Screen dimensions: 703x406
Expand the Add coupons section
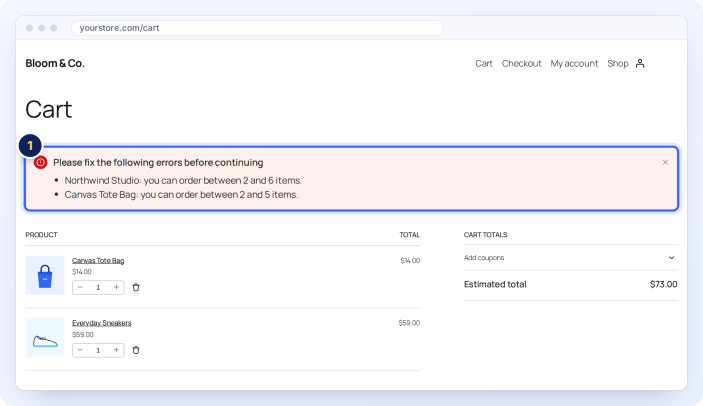[570, 258]
